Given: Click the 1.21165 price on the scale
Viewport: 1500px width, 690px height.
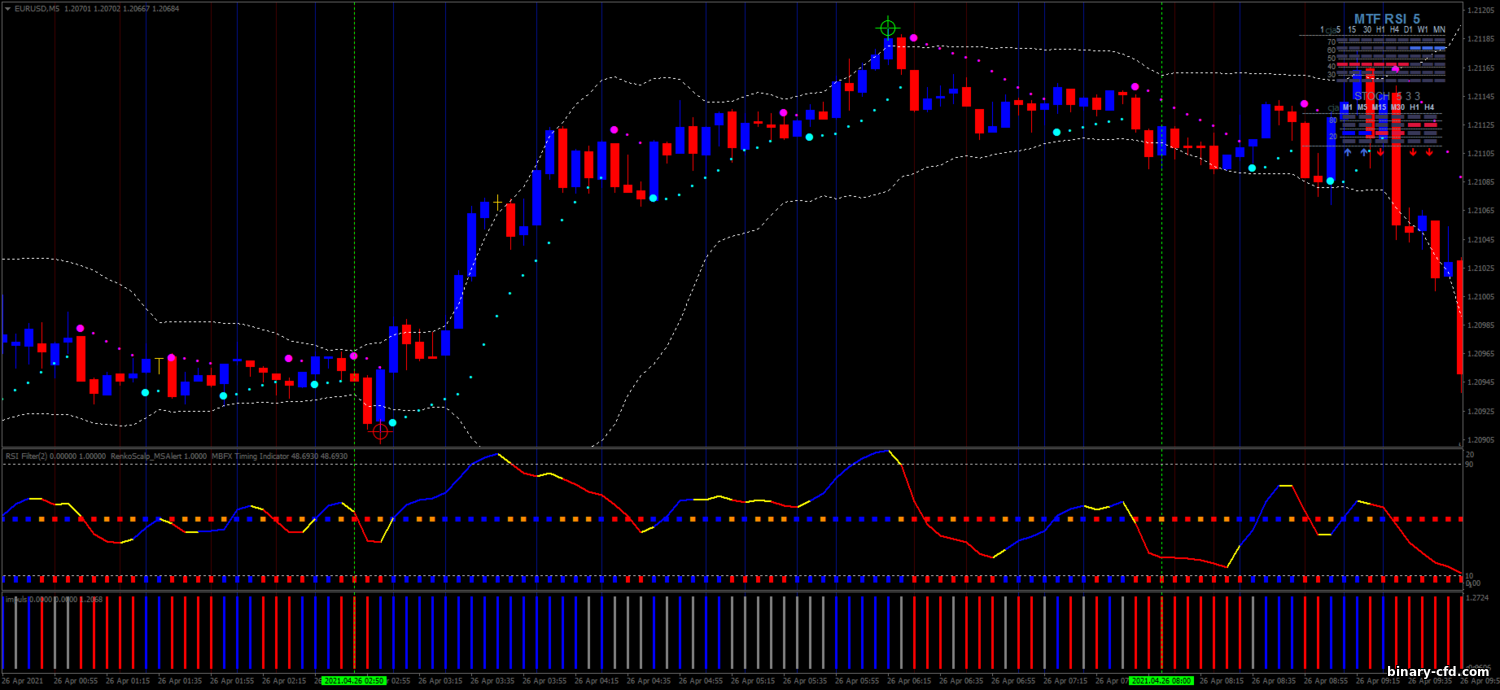Looking at the screenshot, I should [1481, 68].
